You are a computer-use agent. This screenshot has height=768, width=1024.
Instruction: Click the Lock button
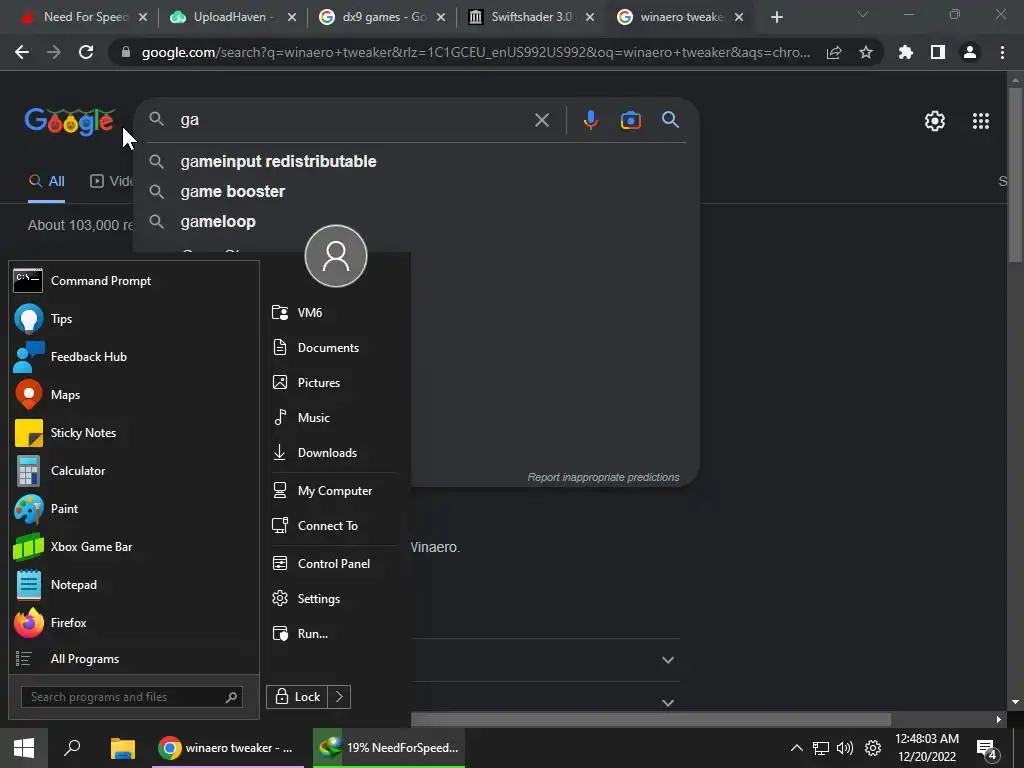point(297,697)
